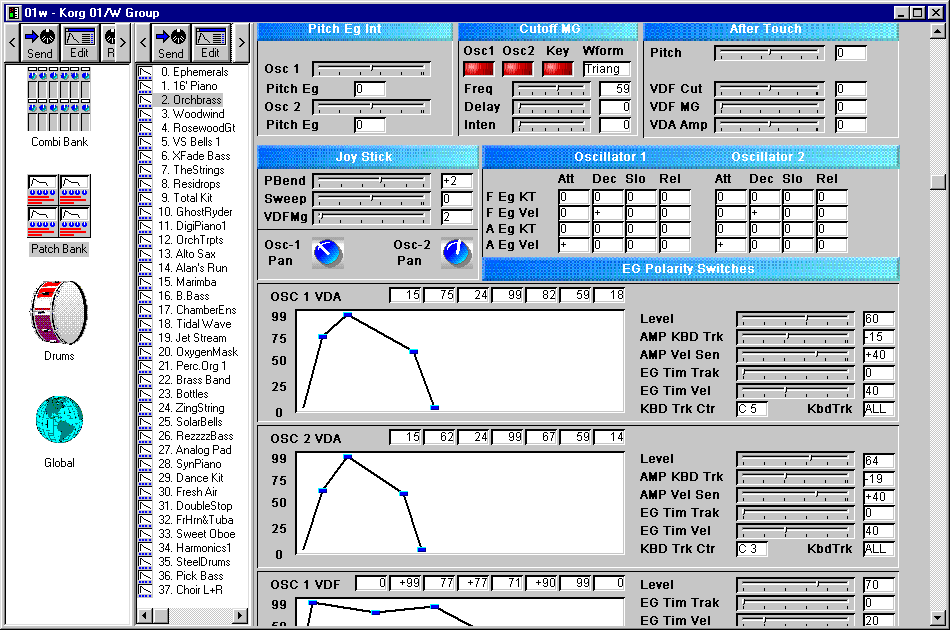Open the Global settings globe icon
The width and height of the screenshot is (950, 630).
(59, 420)
